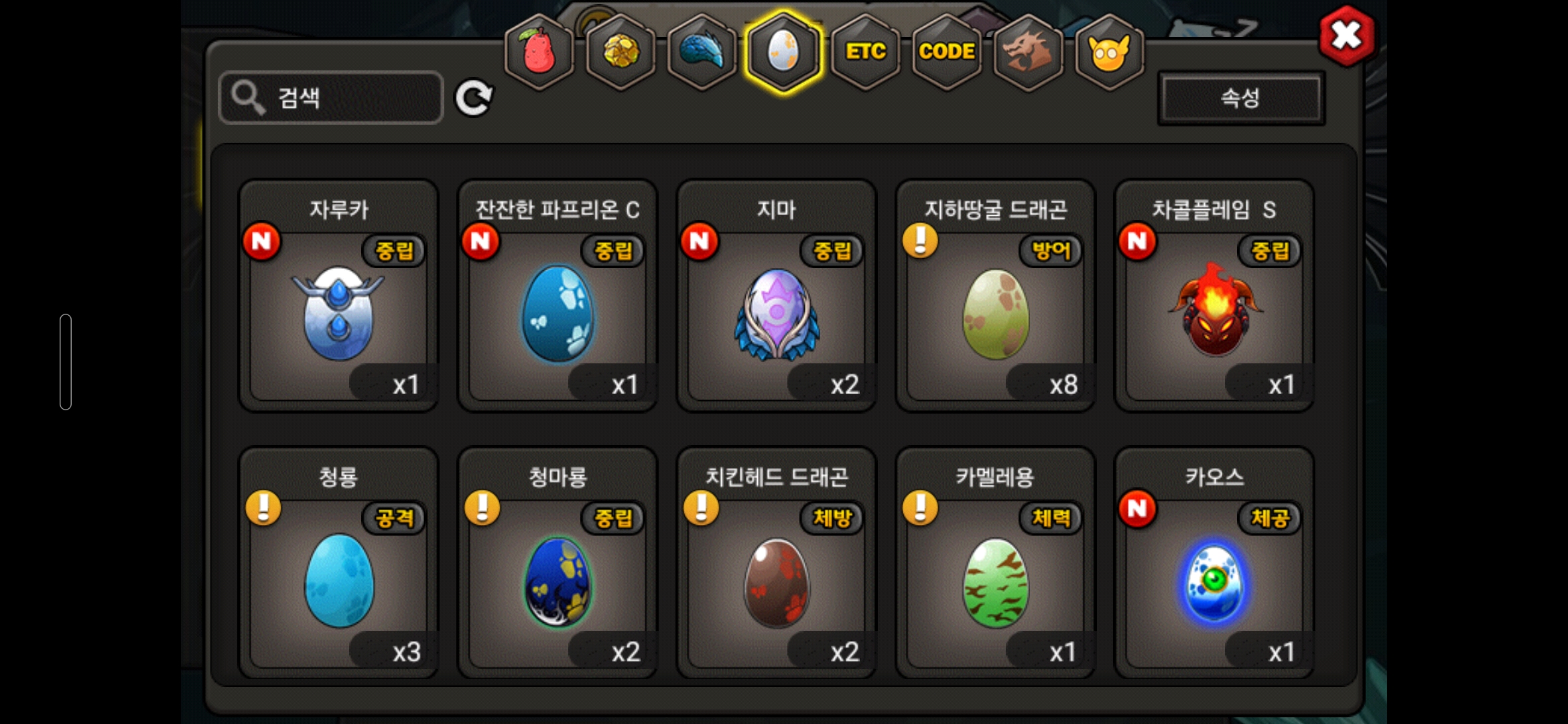The width and height of the screenshot is (1568, 724).
Task: Select the 청룡 light blue egg
Action: 338,563
